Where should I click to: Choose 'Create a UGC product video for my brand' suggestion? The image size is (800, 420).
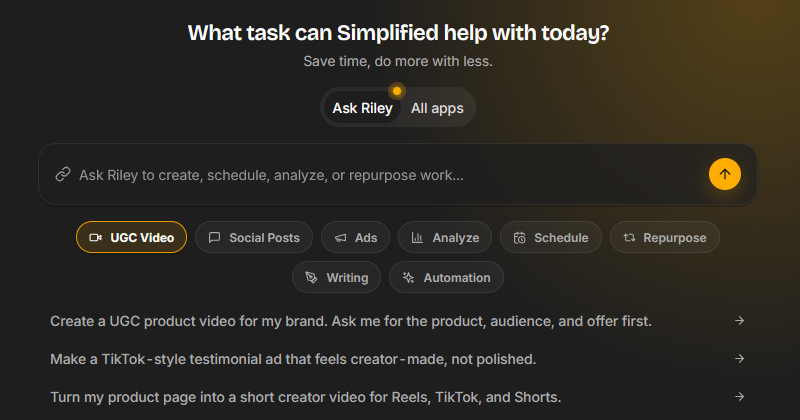point(397,321)
